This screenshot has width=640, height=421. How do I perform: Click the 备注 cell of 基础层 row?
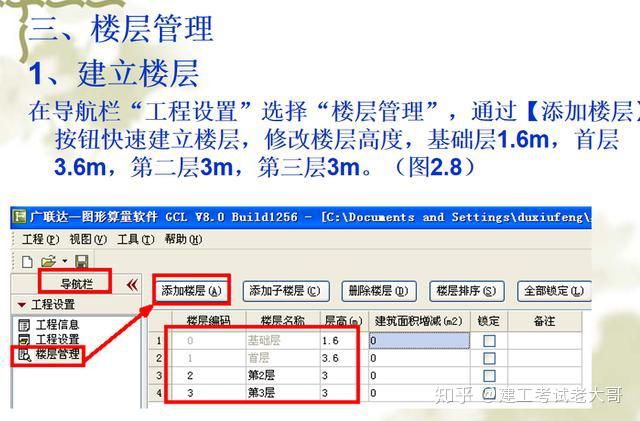(544, 341)
